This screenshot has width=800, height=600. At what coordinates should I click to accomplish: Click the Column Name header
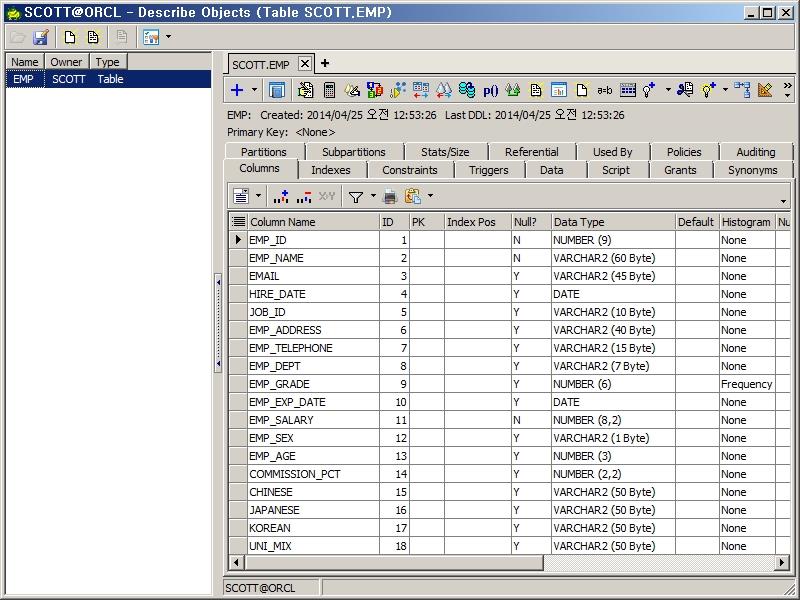[312, 222]
